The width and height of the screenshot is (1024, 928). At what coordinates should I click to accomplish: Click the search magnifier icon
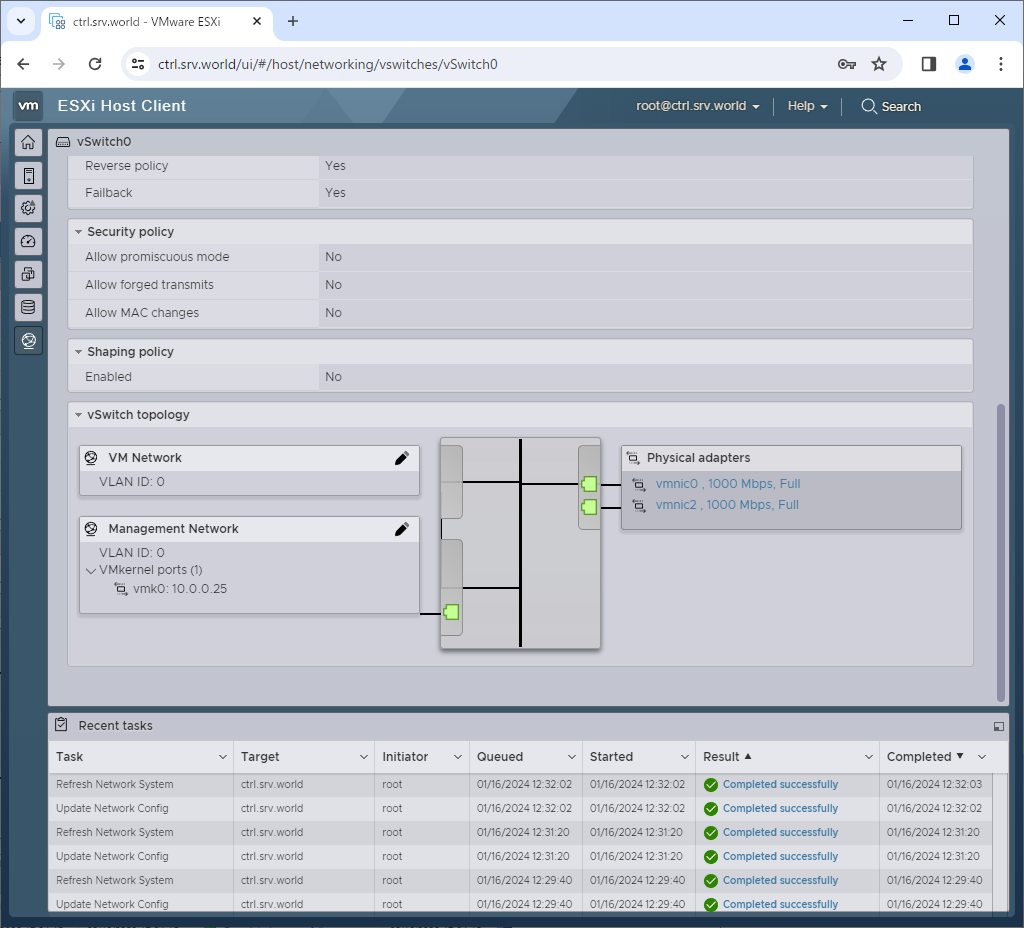[869, 106]
